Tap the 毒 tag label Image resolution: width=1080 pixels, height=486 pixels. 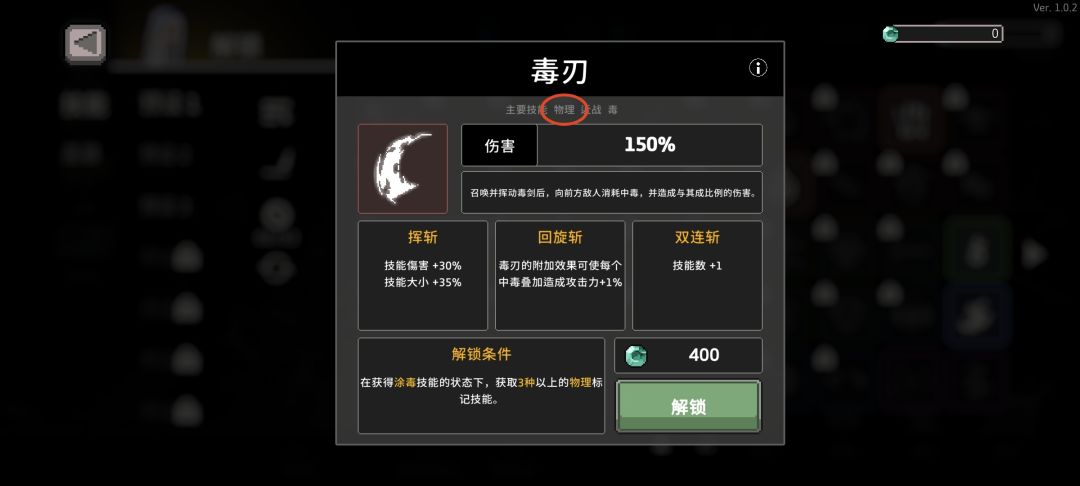[x=613, y=109]
